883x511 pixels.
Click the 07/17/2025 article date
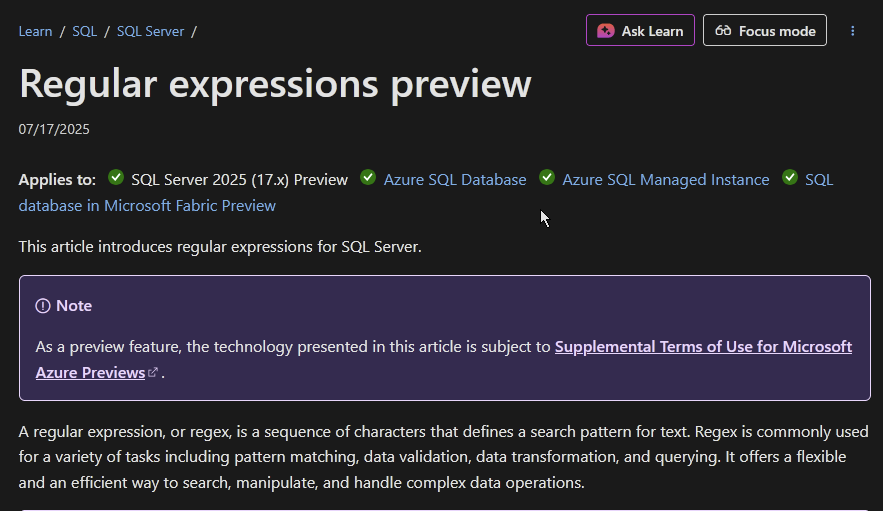54,129
